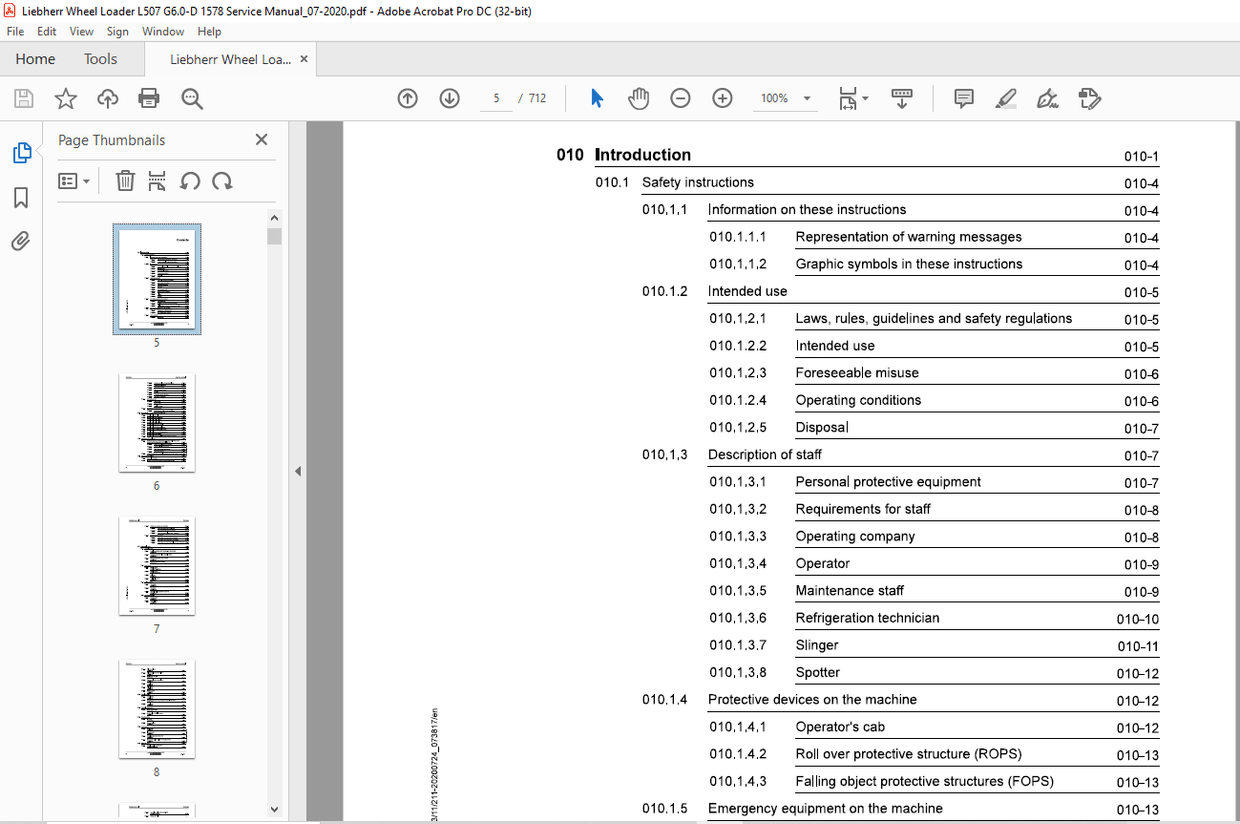Activate the Selection tool
The image size is (1240, 824).
[x=597, y=98]
